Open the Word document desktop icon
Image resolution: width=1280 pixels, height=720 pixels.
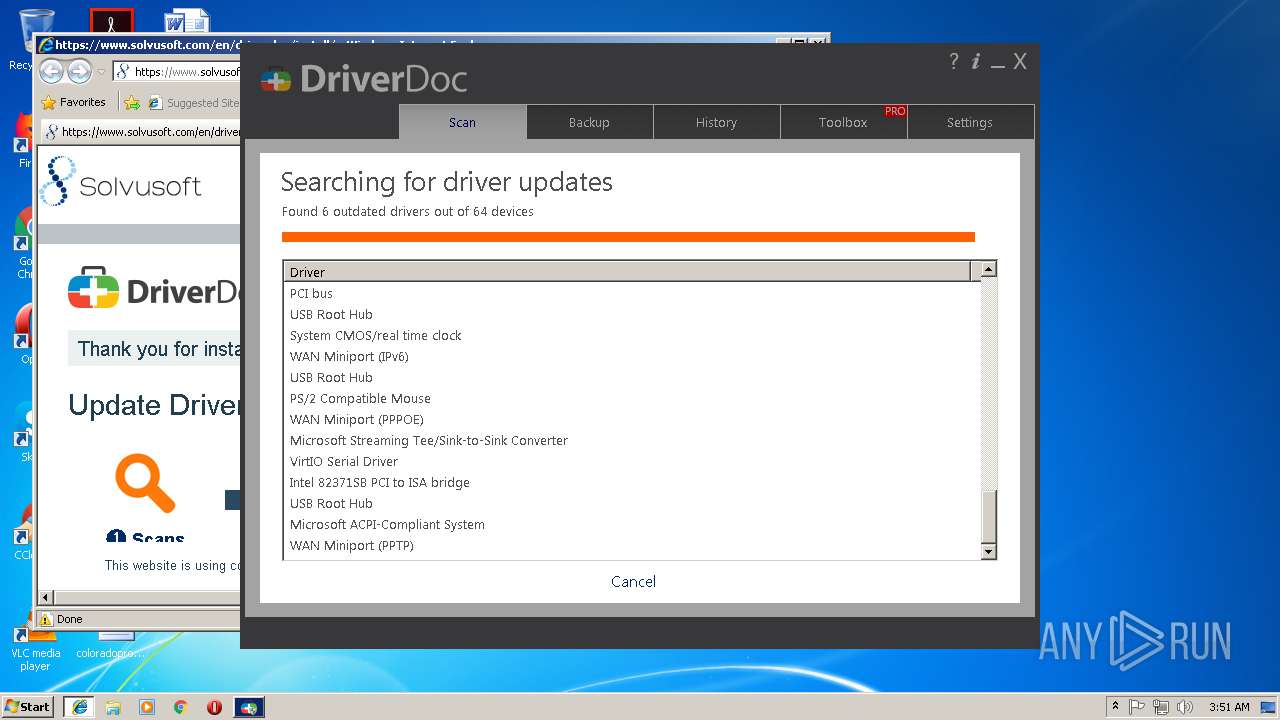coord(187,20)
